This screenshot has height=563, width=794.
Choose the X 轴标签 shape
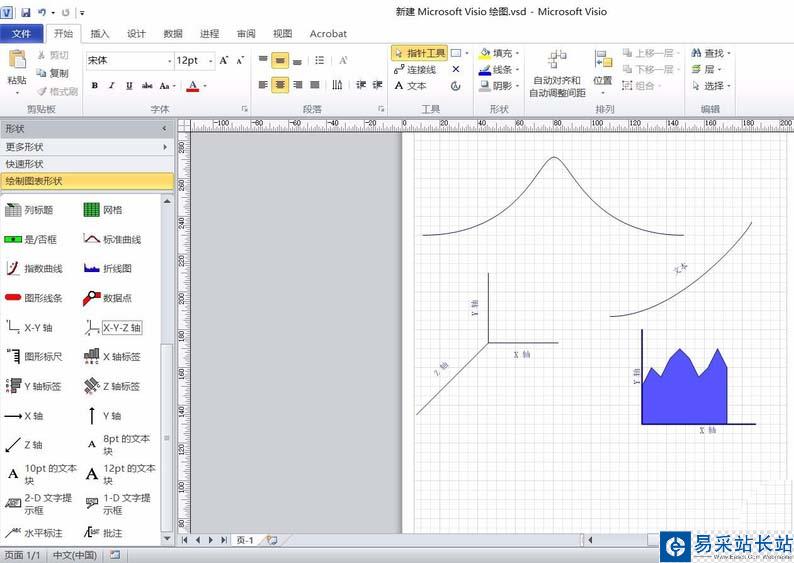click(112, 356)
